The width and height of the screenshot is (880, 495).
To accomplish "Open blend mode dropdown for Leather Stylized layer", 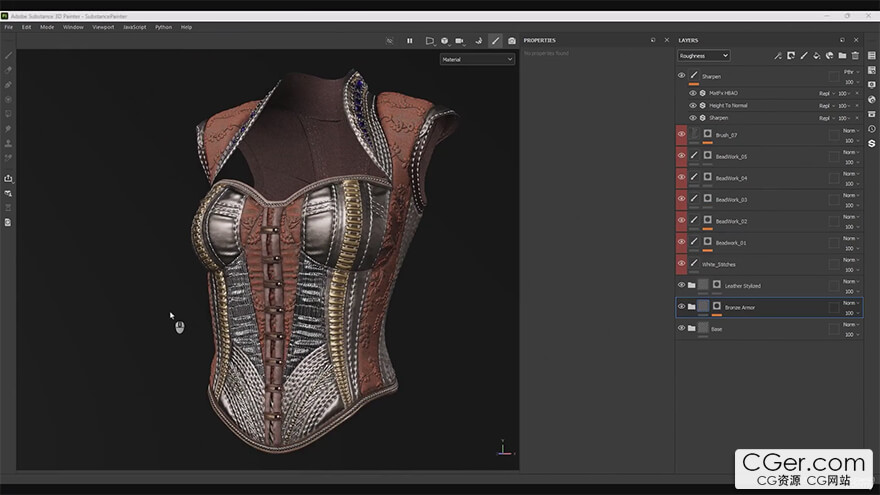I will click(850, 281).
